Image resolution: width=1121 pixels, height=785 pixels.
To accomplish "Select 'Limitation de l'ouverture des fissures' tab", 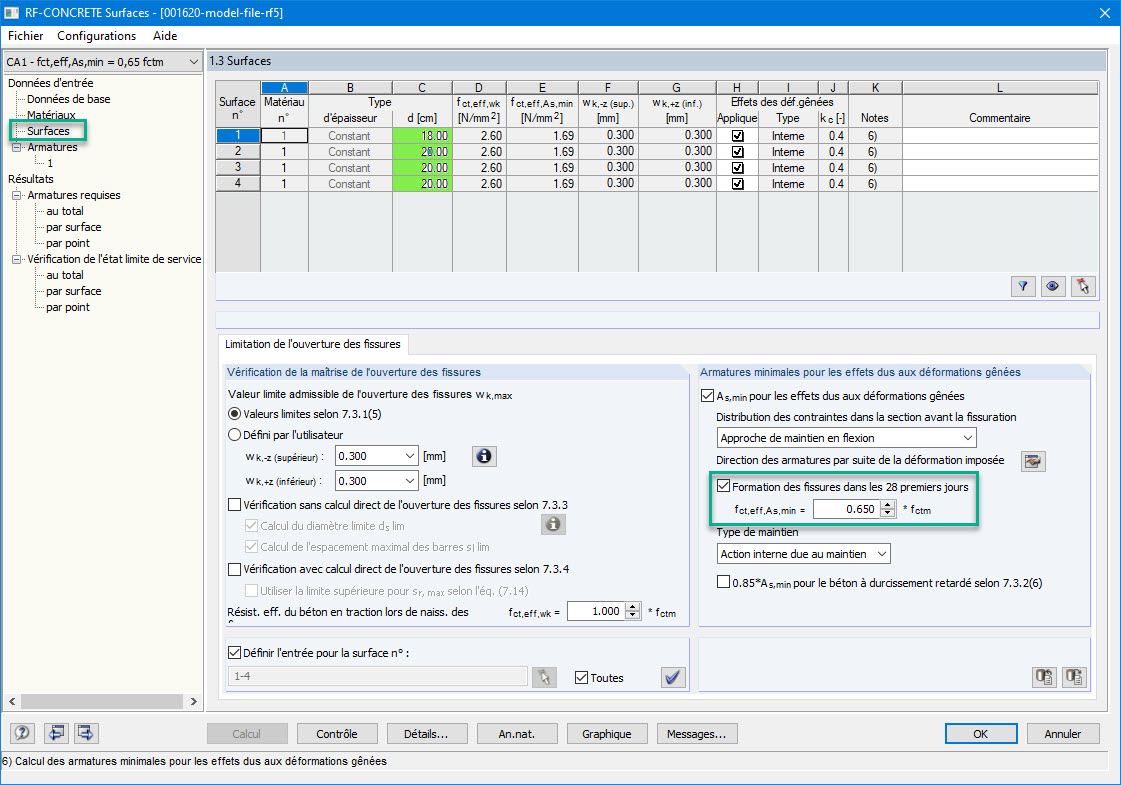I will point(312,344).
